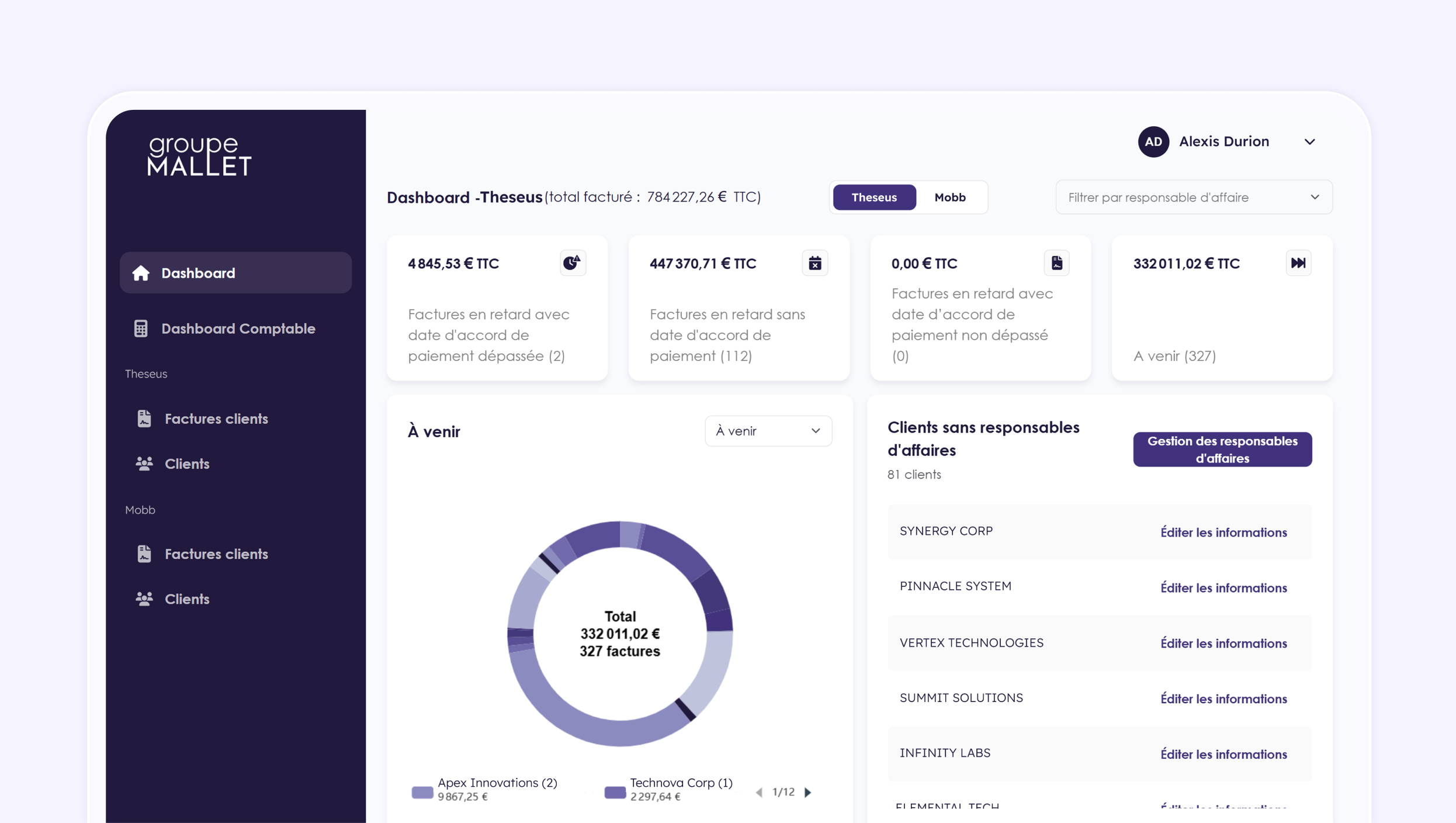Open the À venir chart filter dropdown
The width and height of the screenshot is (1456, 823).
(768, 431)
